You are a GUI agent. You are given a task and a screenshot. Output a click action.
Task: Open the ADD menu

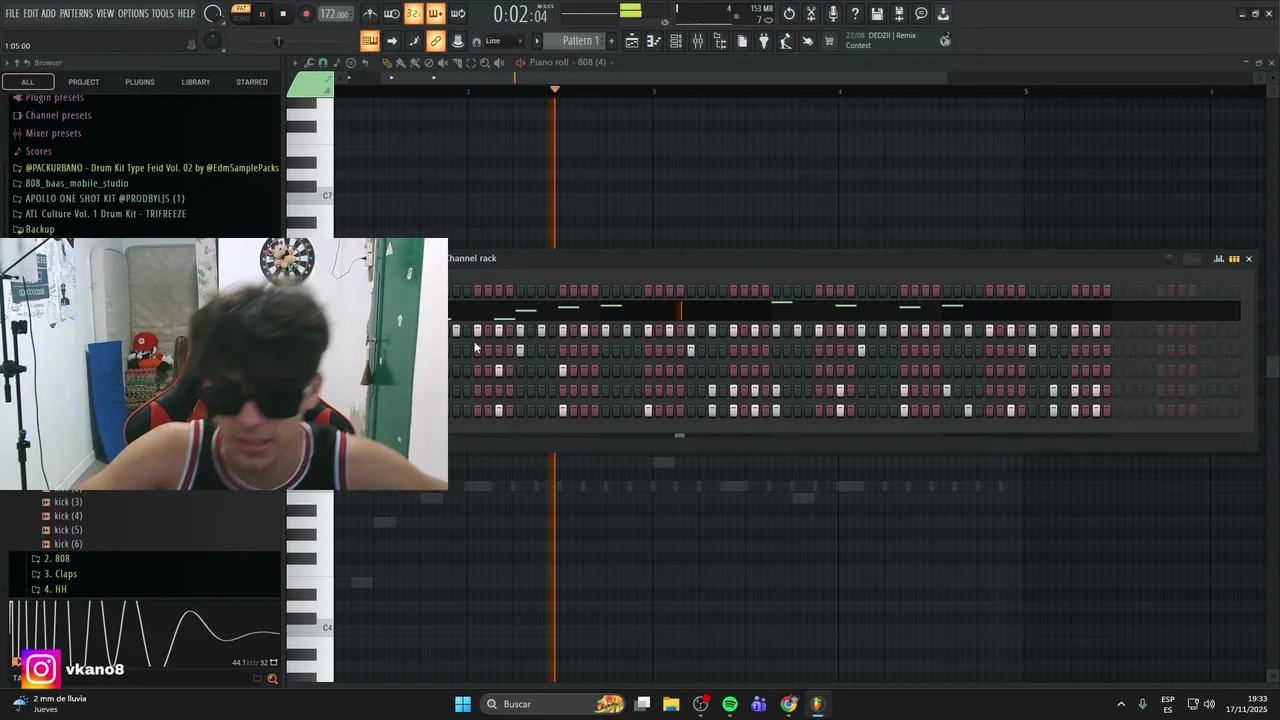point(49,14)
